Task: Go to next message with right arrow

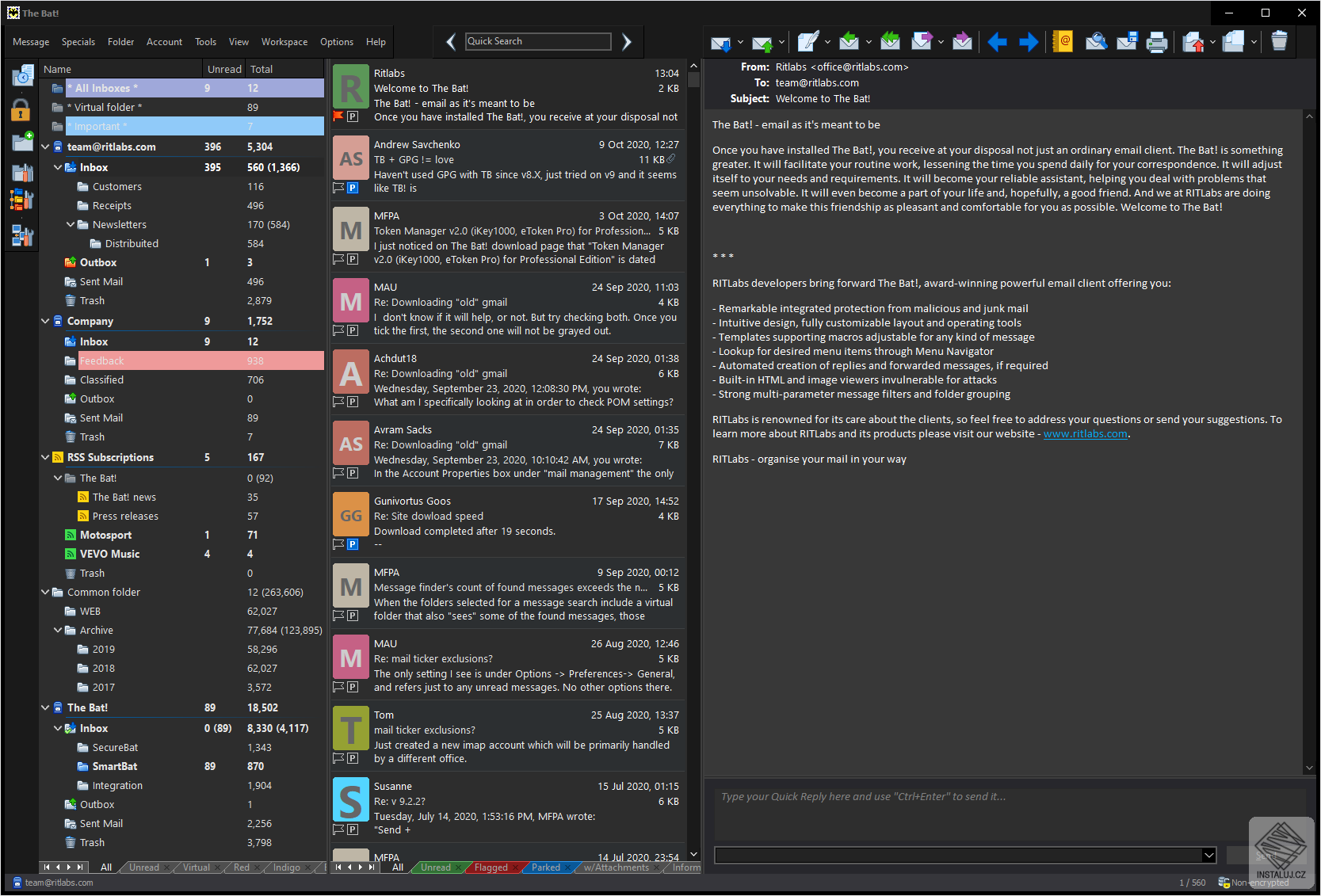Action: coord(1029,42)
